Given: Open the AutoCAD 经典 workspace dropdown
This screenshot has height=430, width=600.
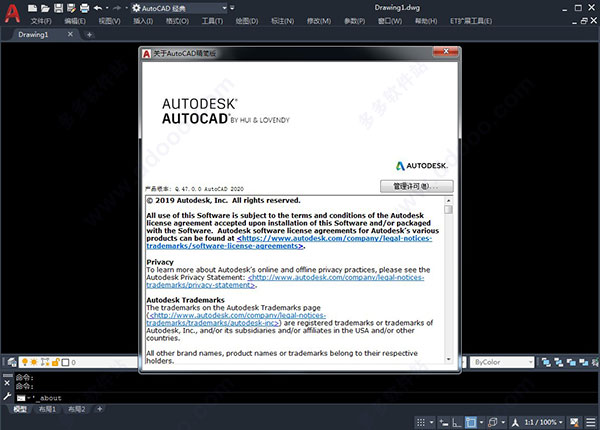Looking at the screenshot, I should click(x=179, y=8).
